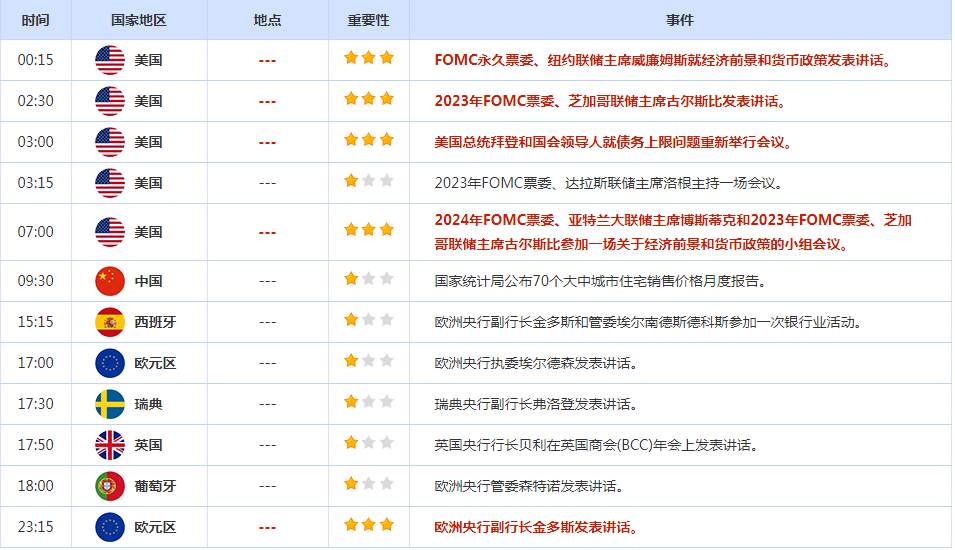Screen dimensions: 955x550
Task: Select the 03:15 time cell
Action: [x=35, y=183]
